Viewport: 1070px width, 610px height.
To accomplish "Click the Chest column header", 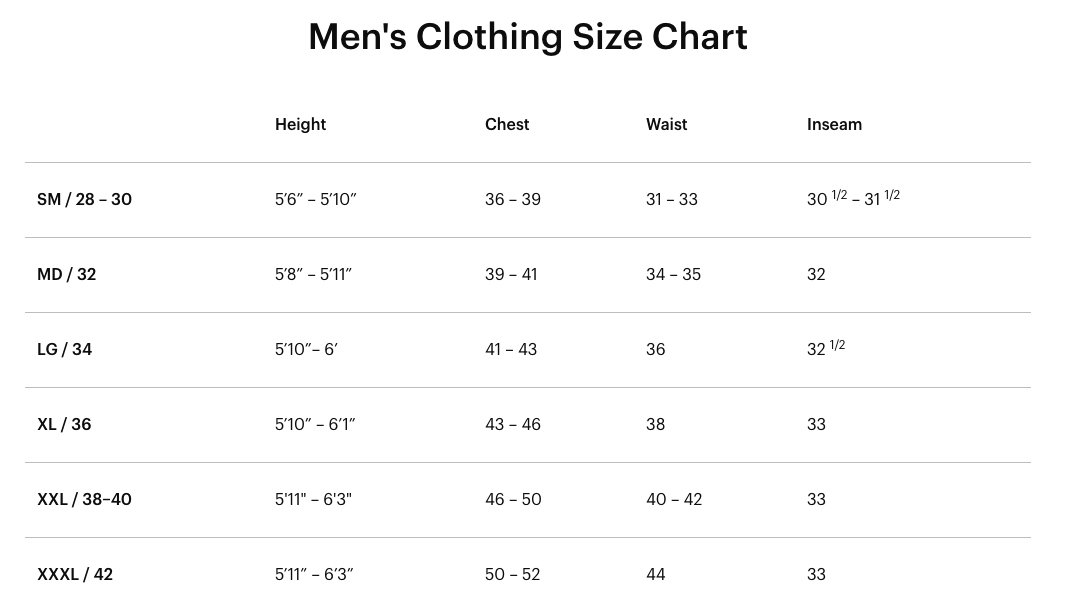I will coord(507,125).
